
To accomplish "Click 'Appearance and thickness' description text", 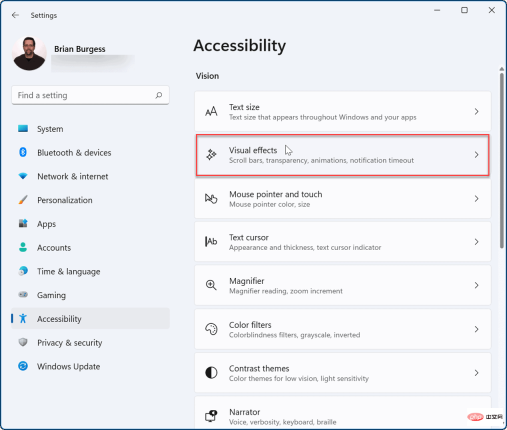I will pos(305,247).
